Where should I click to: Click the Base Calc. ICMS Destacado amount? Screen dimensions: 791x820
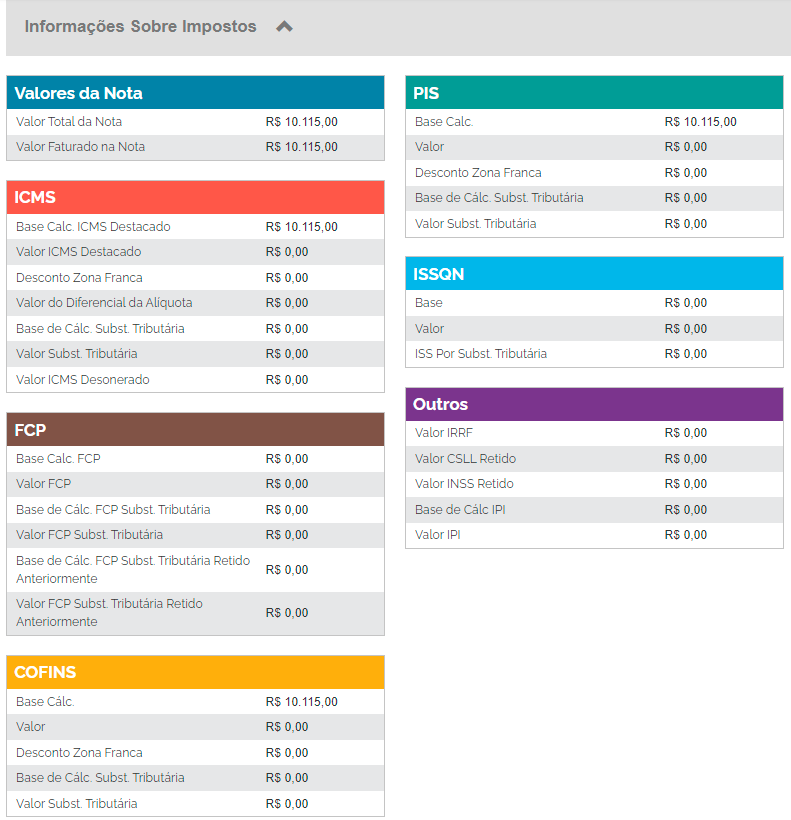[302, 226]
